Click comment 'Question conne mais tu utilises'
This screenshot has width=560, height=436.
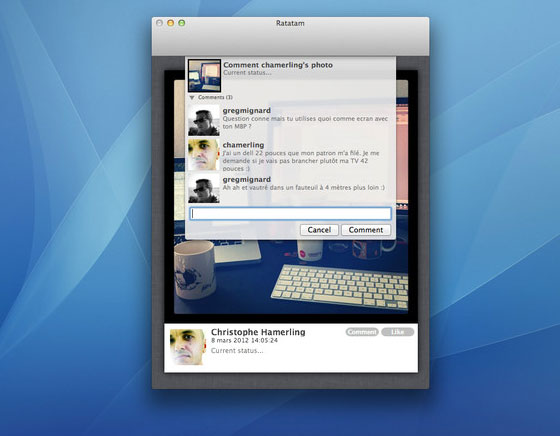(x=305, y=122)
